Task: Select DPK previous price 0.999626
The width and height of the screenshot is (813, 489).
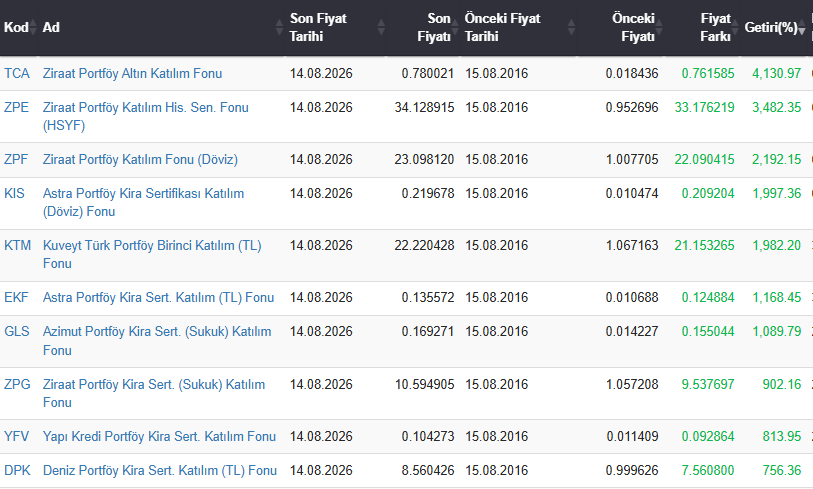Action: pos(632,470)
